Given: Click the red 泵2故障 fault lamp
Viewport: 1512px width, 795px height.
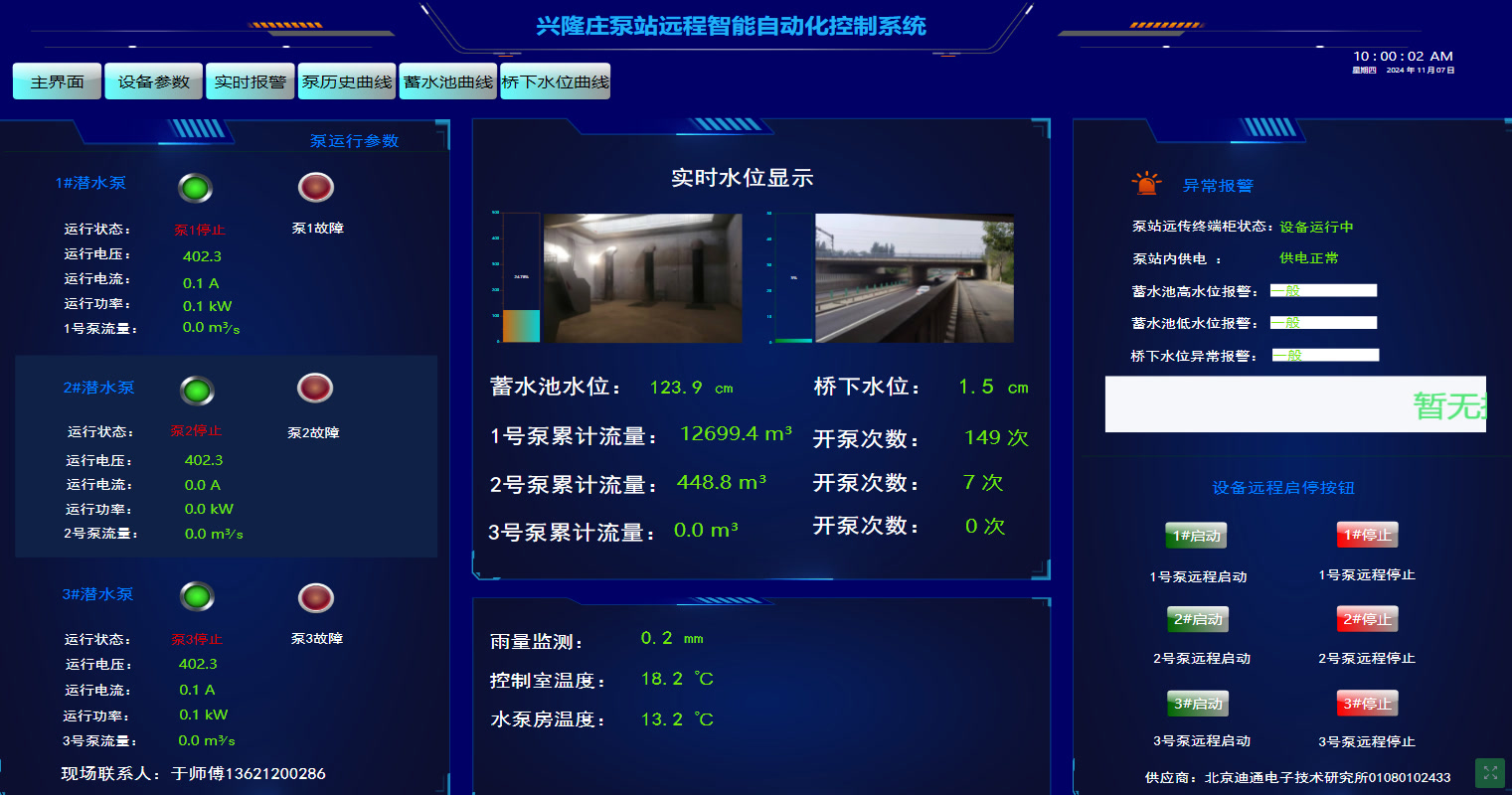Looking at the screenshot, I should (x=315, y=389).
